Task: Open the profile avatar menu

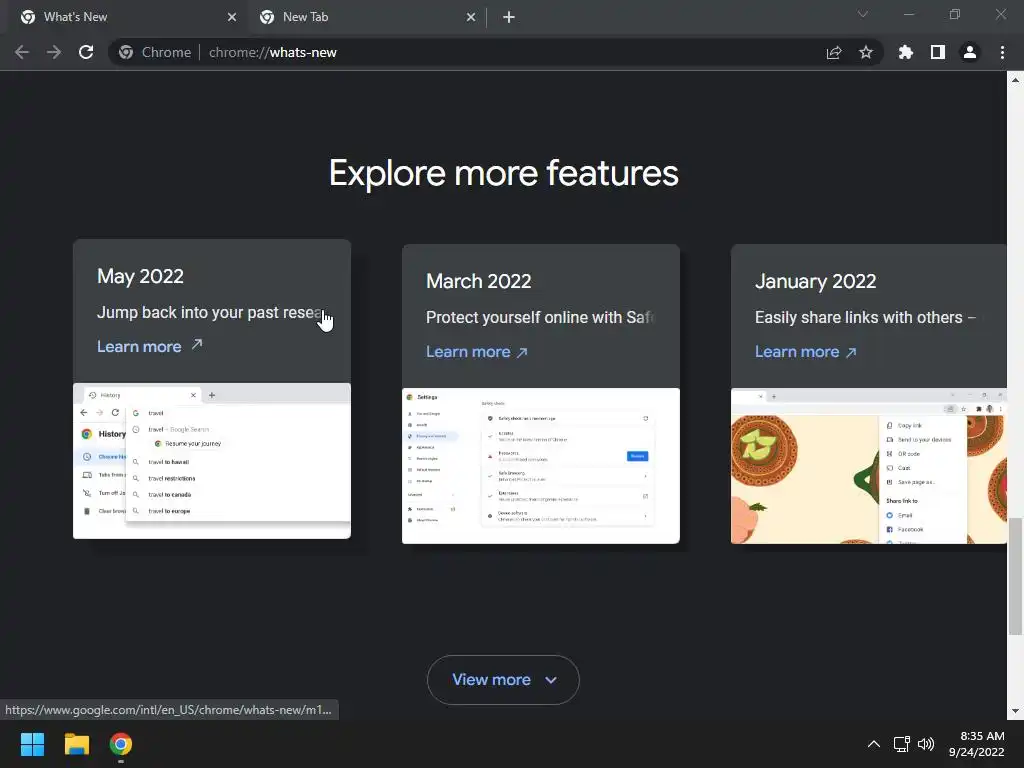Action: pyautogui.click(x=970, y=52)
